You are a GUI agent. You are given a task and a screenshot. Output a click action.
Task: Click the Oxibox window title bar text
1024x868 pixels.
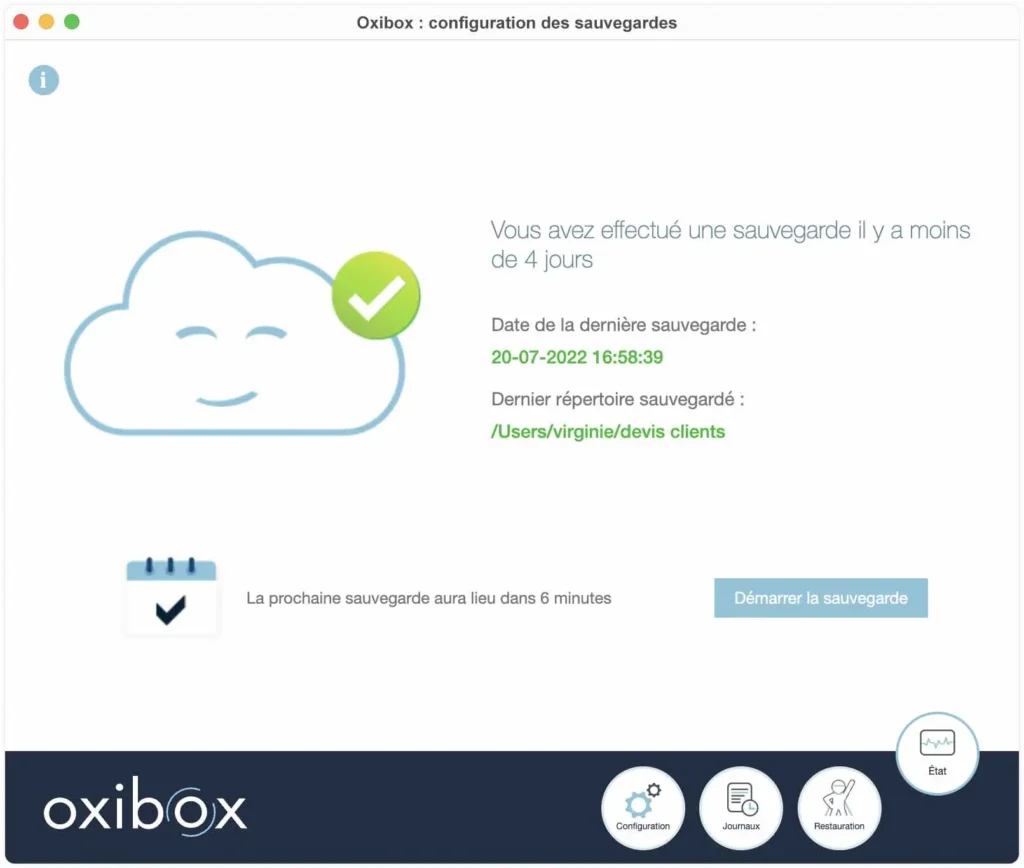516,22
